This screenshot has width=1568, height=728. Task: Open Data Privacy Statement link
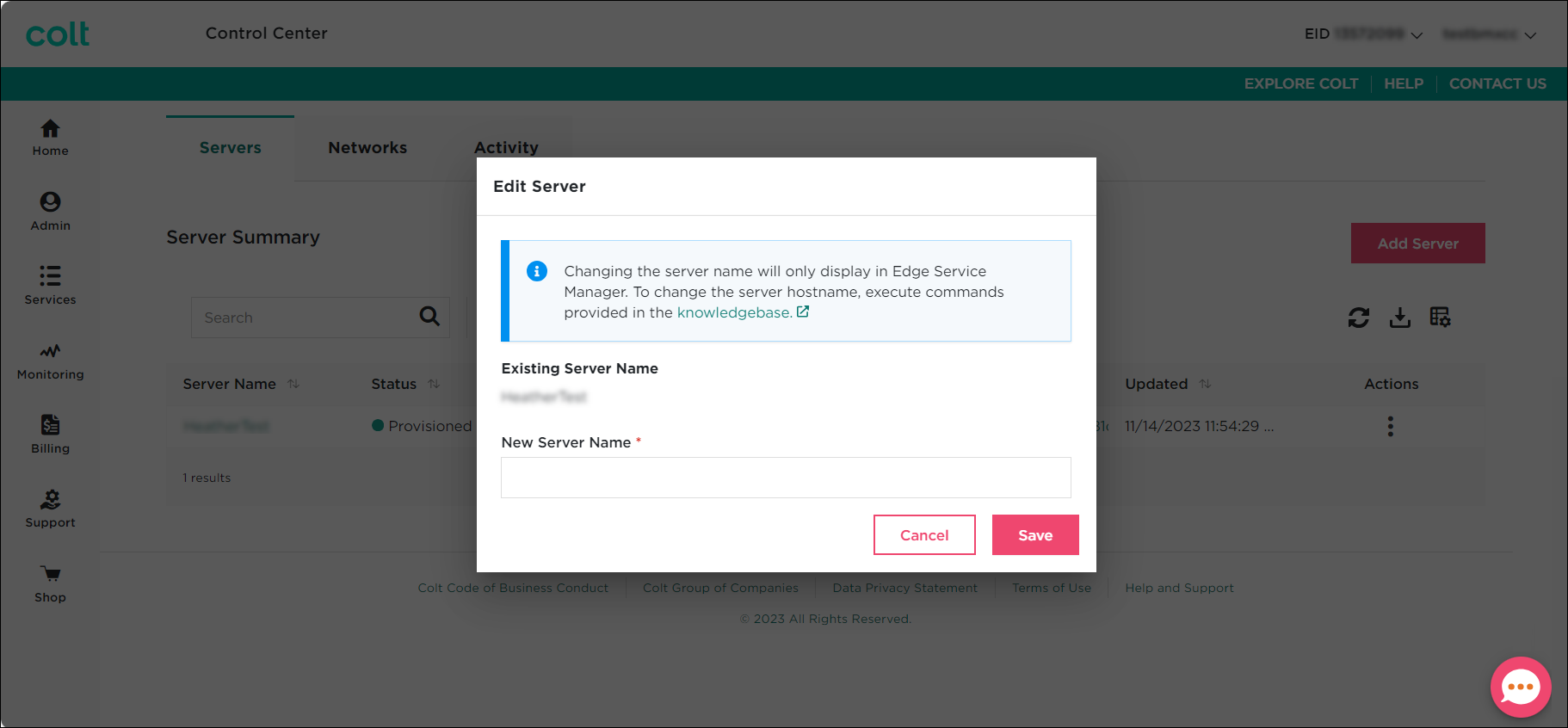point(904,588)
